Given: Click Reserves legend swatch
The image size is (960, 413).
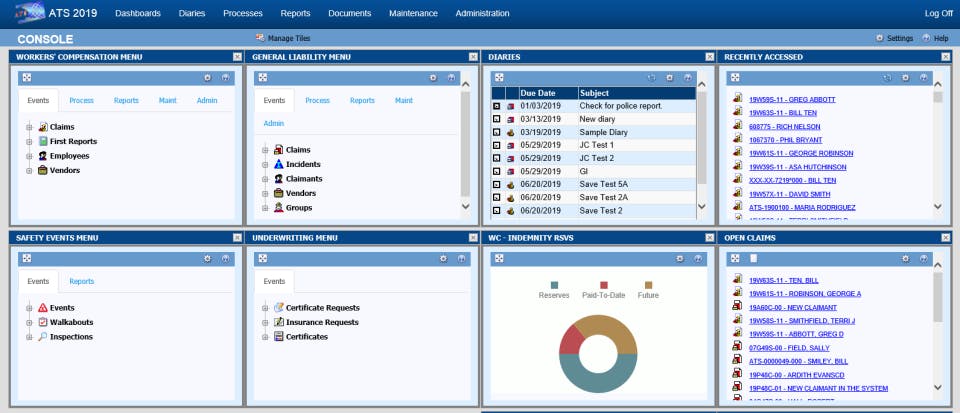Looking at the screenshot, I should (x=555, y=285).
